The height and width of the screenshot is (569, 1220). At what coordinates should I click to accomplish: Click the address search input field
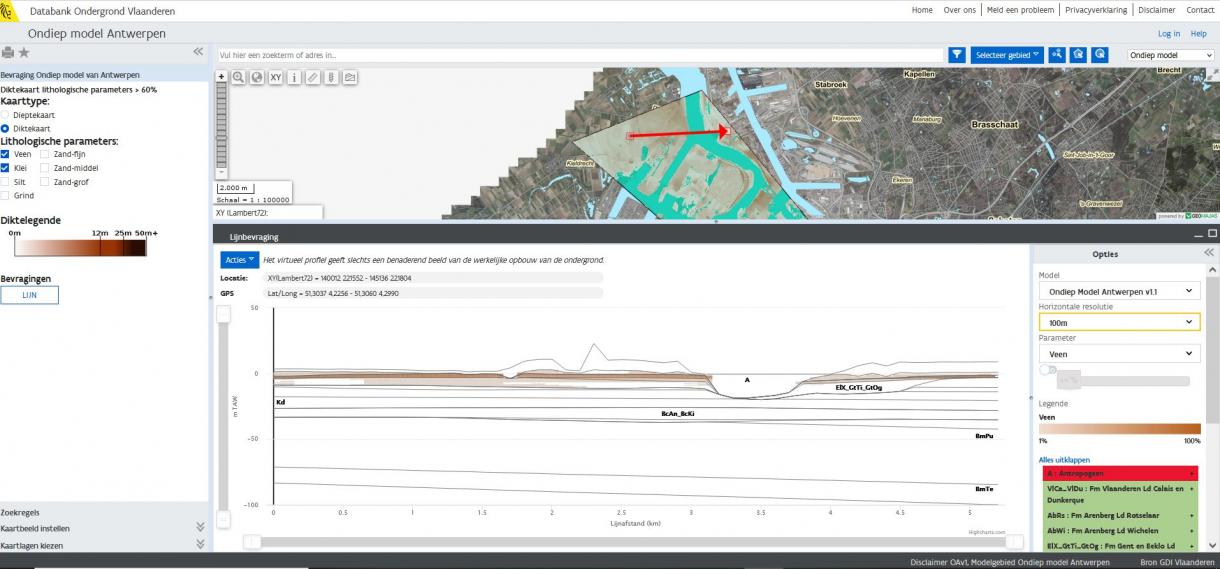coord(579,55)
